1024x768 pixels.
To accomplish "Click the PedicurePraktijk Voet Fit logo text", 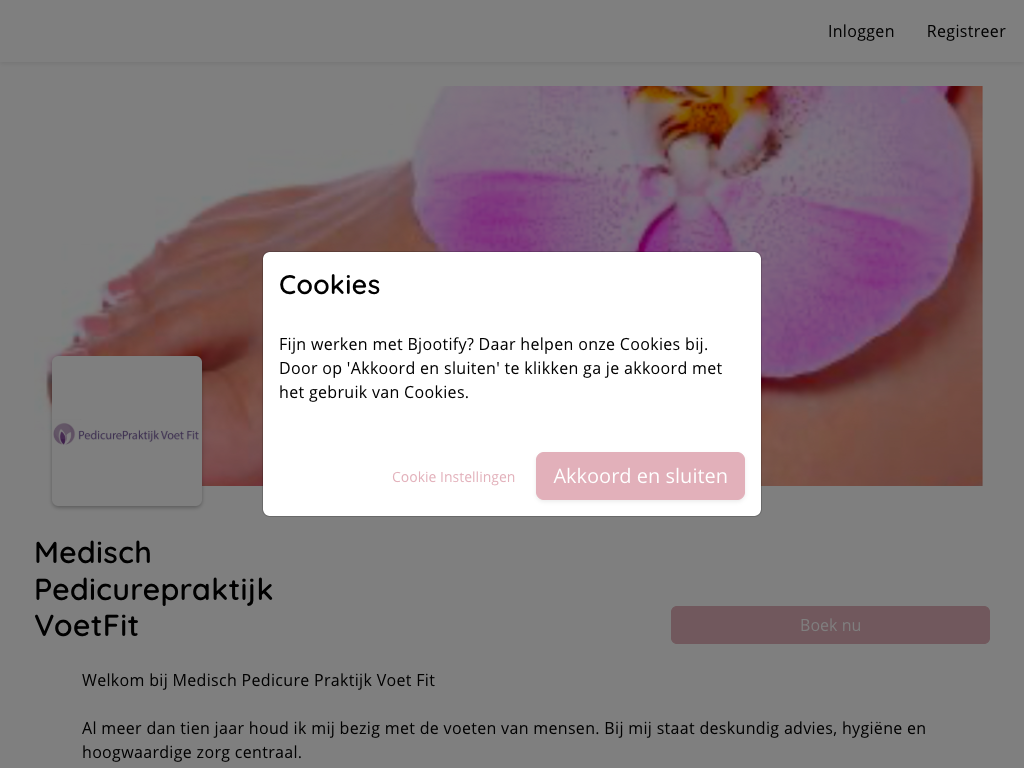I will click(x=138, y=435).
